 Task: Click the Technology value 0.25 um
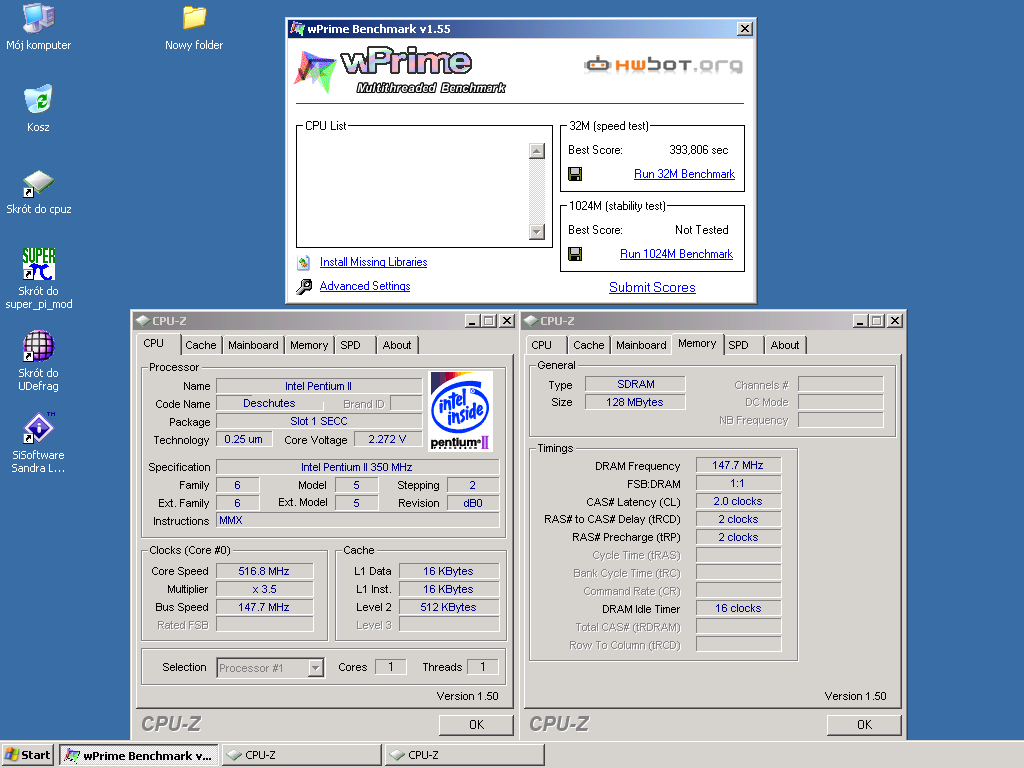point(244,440)
